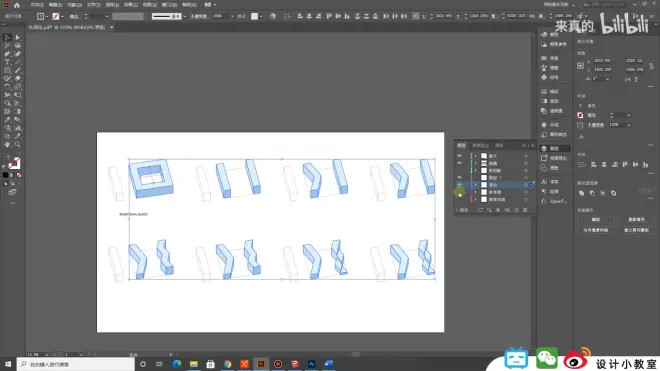Select the Hand tool
This screenshot has width=660, height=371.
(7, 144)
